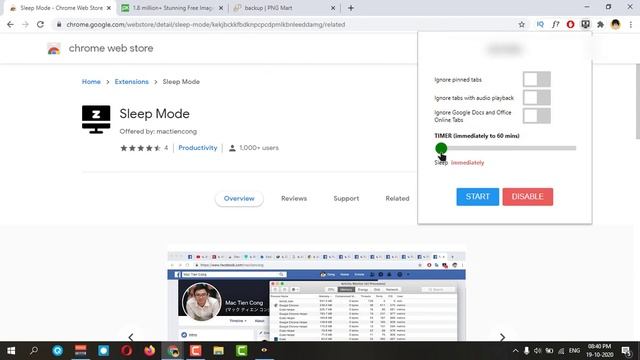
Task: Open Windows Start menu
Action: point(11,351)
